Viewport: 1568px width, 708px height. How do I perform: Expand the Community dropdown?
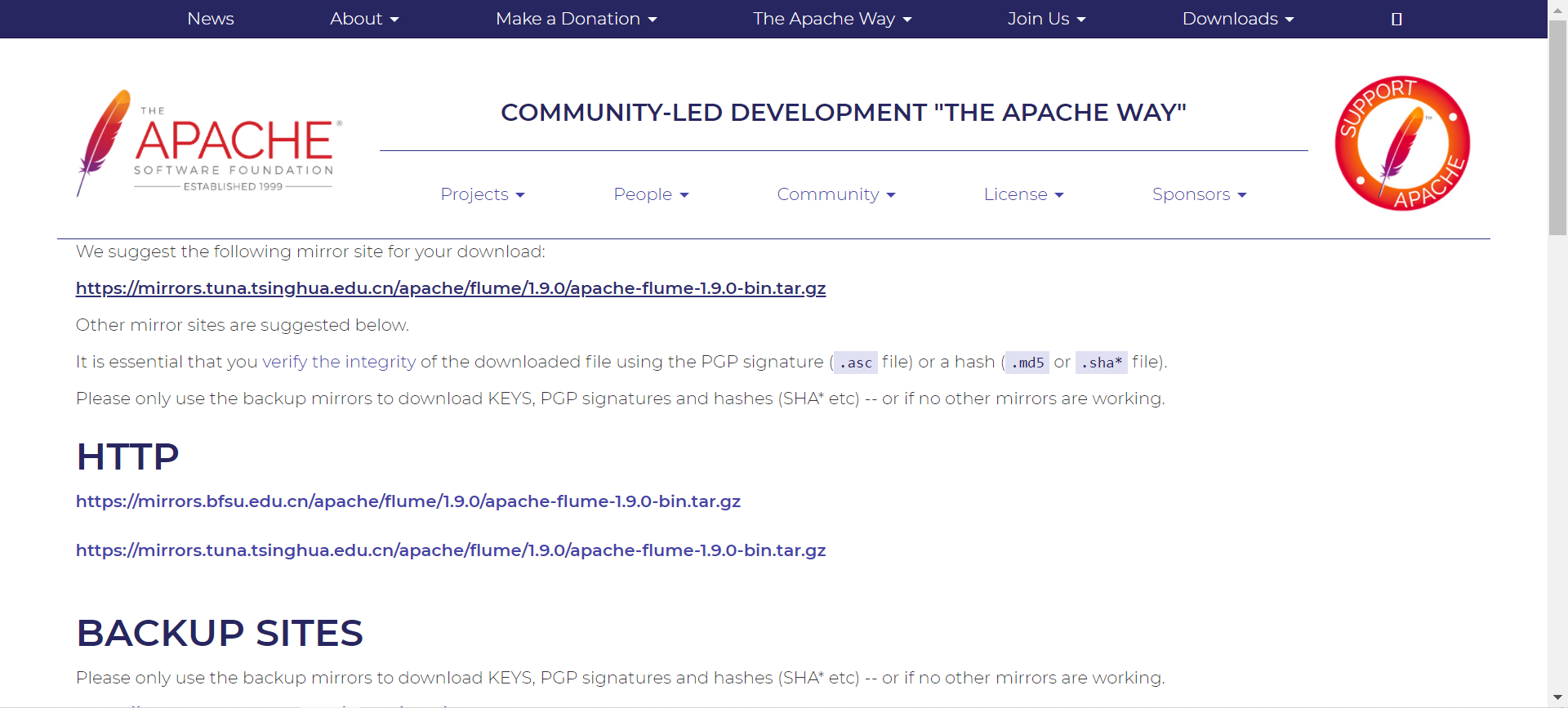pyautogui.click(x=836, y=194)
